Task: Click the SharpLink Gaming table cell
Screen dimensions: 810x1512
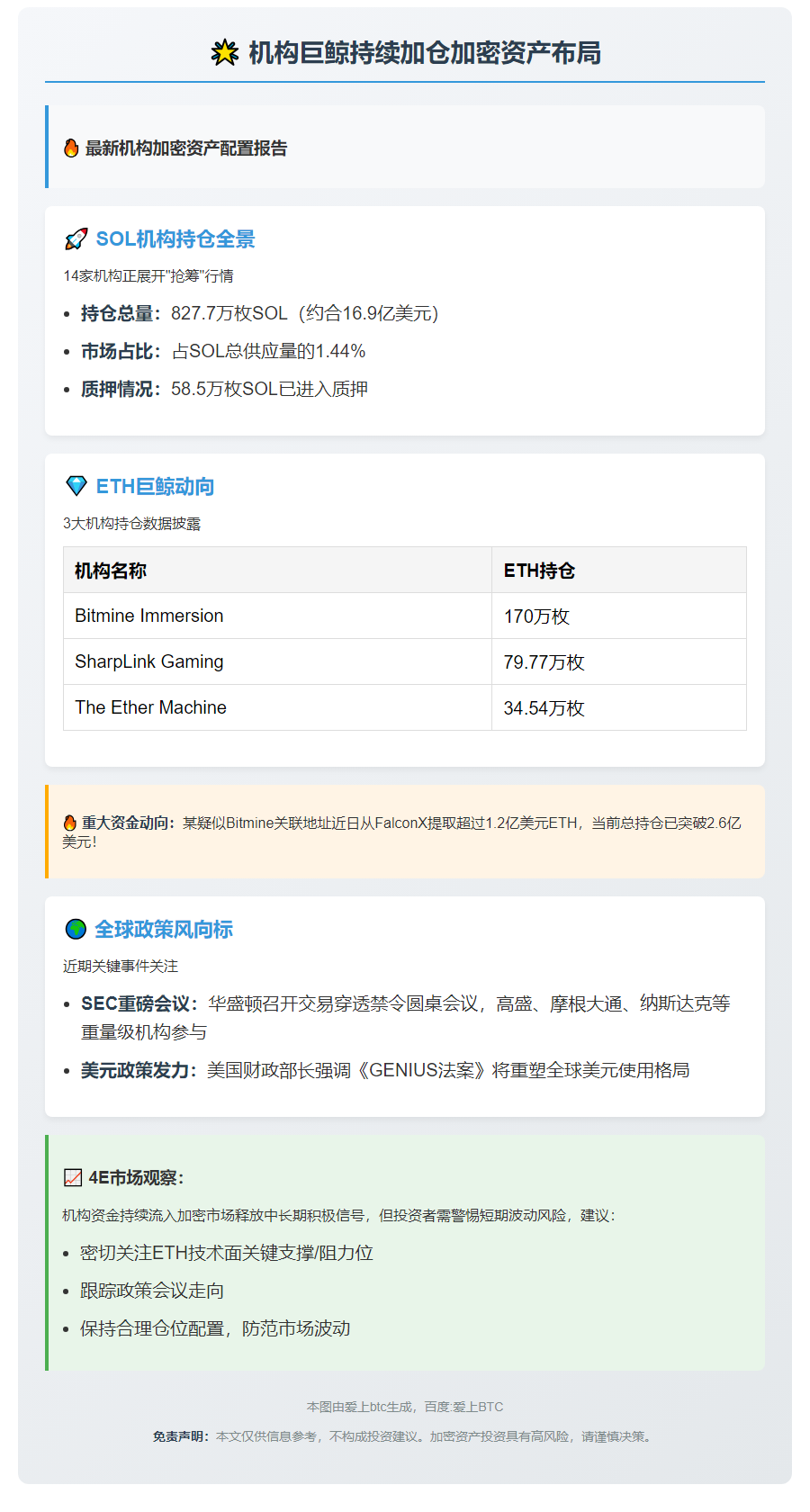Action: [277, 661]
